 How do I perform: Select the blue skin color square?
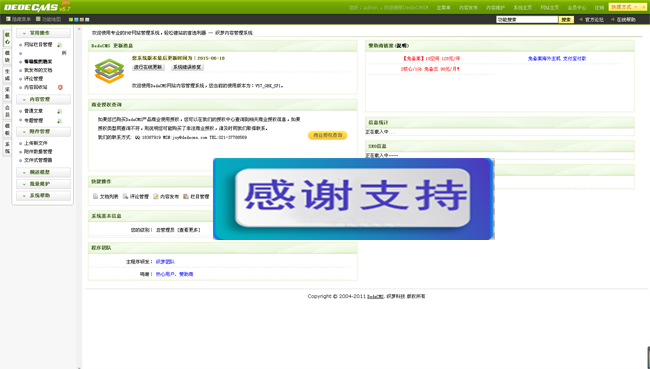[76, 19]
